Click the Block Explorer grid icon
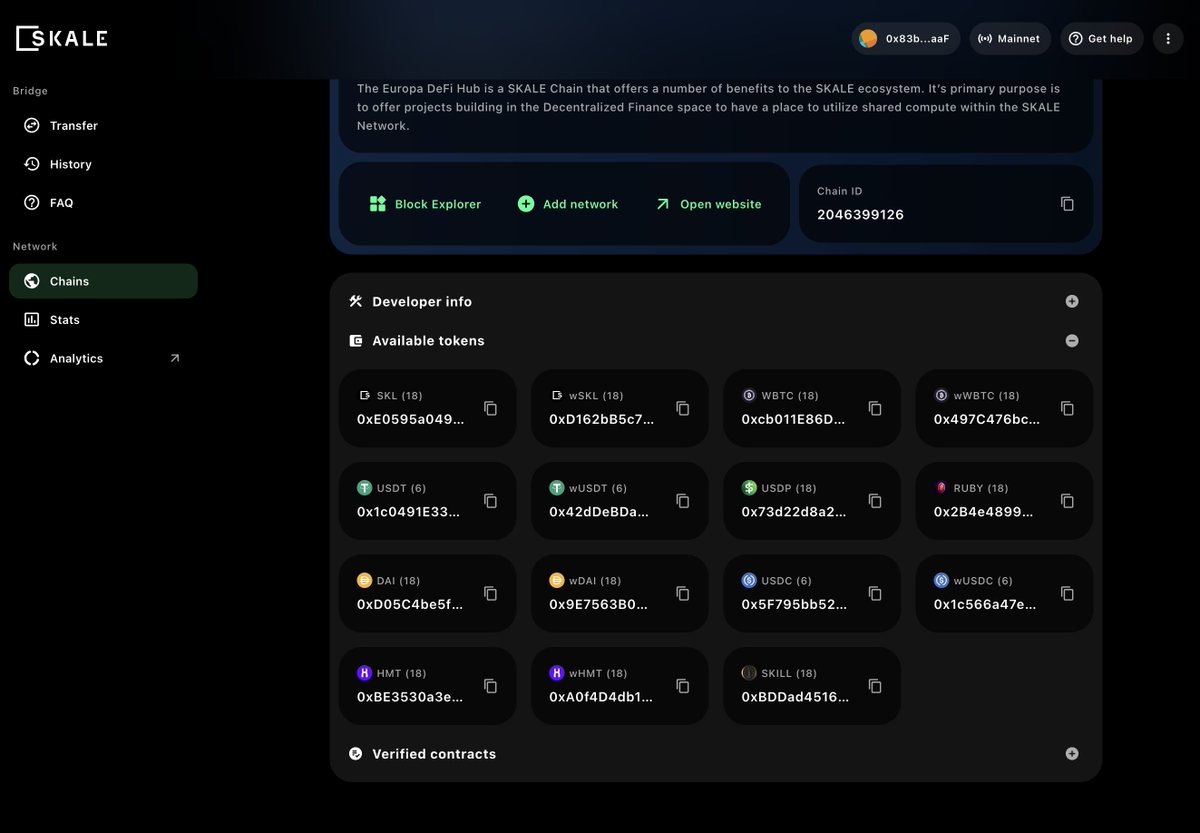Image resolution: width=1200 pixels, height=833 pixels. point(377,204)
